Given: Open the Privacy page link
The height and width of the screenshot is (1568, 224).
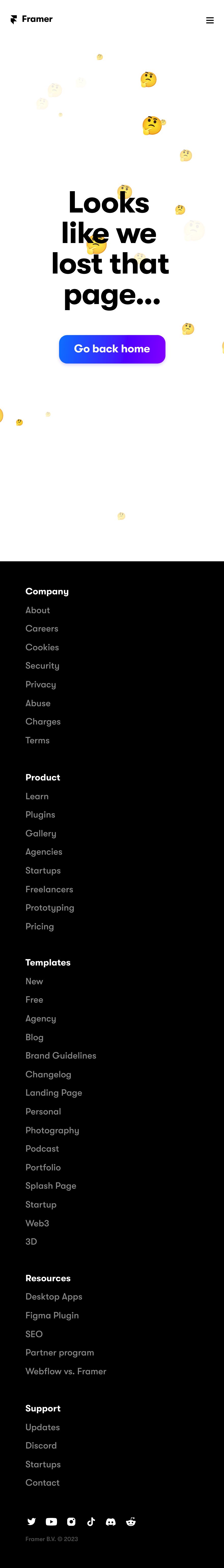Looking at the screenshot, I should [41, 684].
